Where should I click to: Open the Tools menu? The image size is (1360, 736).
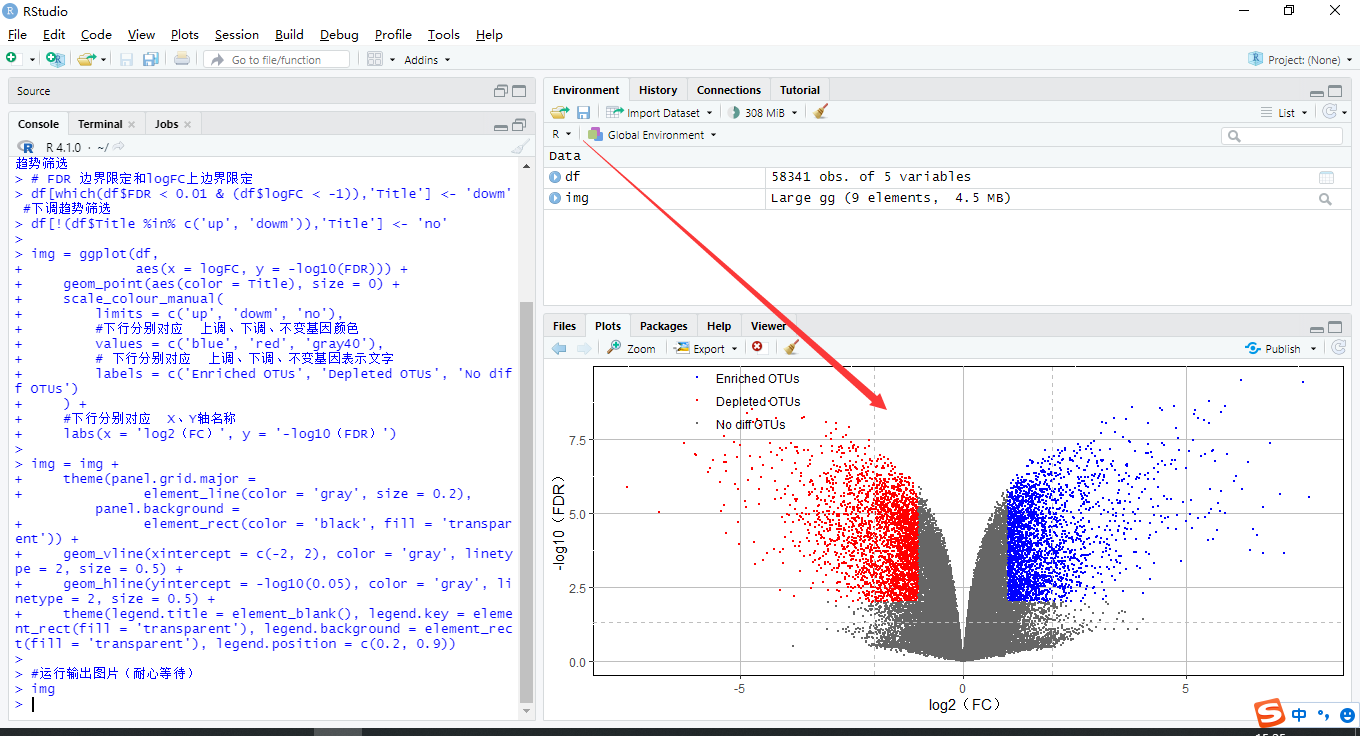click(444, 35)
